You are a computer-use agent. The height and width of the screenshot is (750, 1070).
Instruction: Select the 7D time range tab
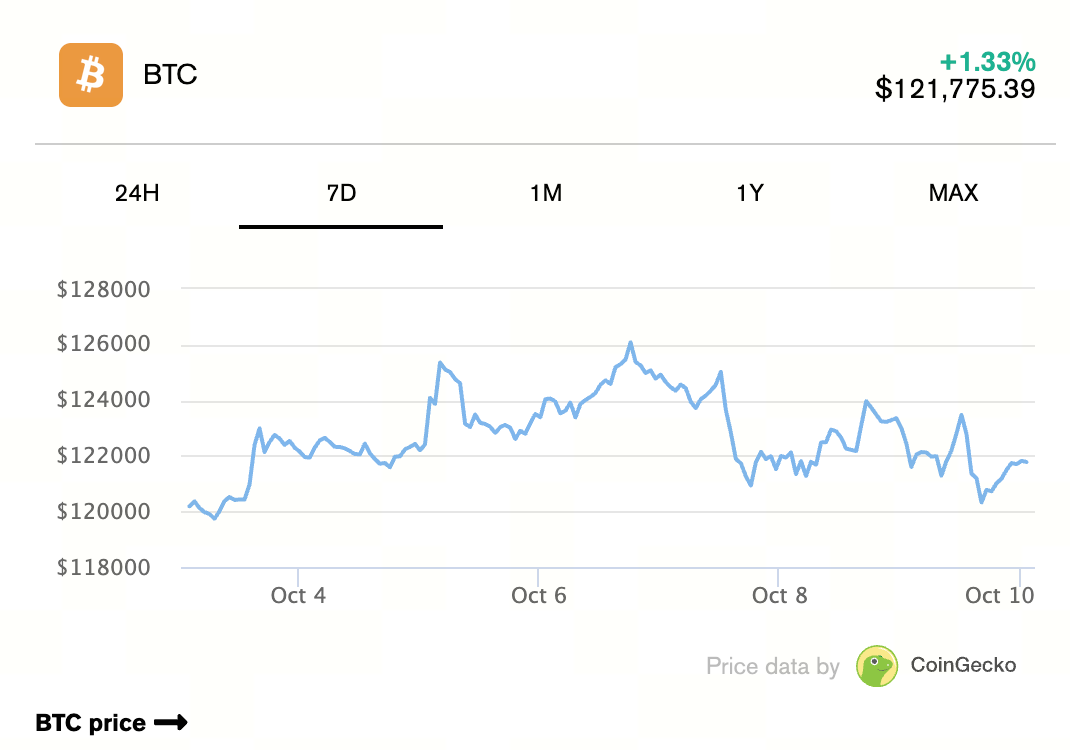341,193
